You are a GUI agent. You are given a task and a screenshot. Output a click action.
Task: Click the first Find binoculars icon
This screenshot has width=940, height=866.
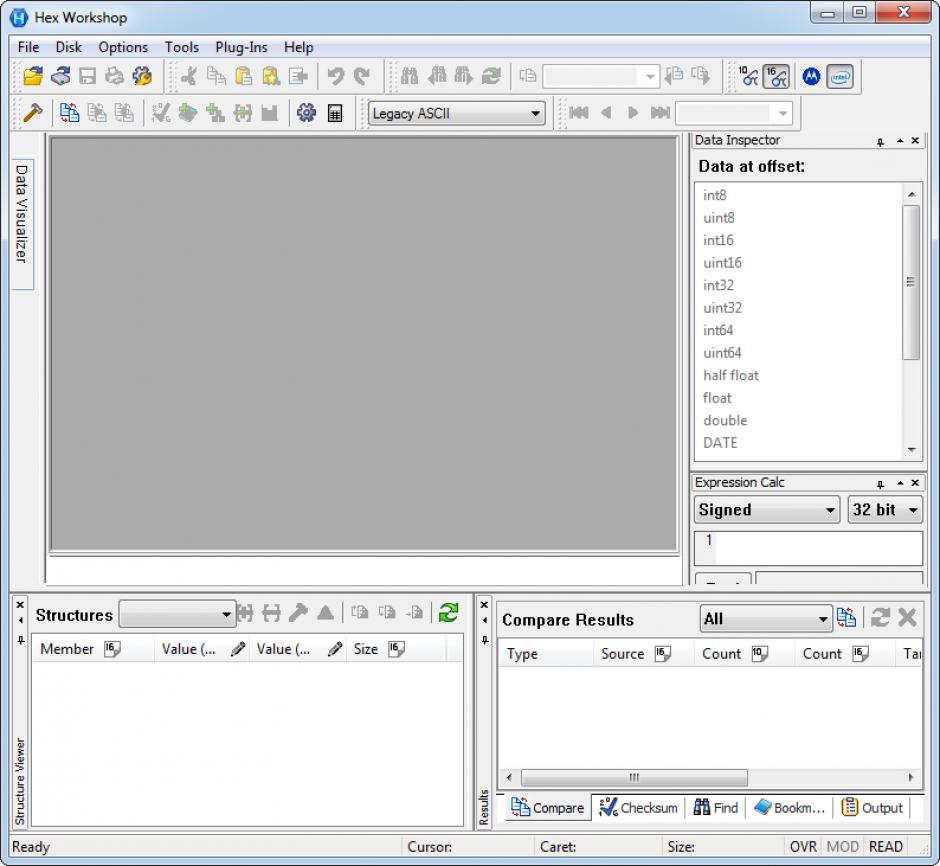[409, 76]
